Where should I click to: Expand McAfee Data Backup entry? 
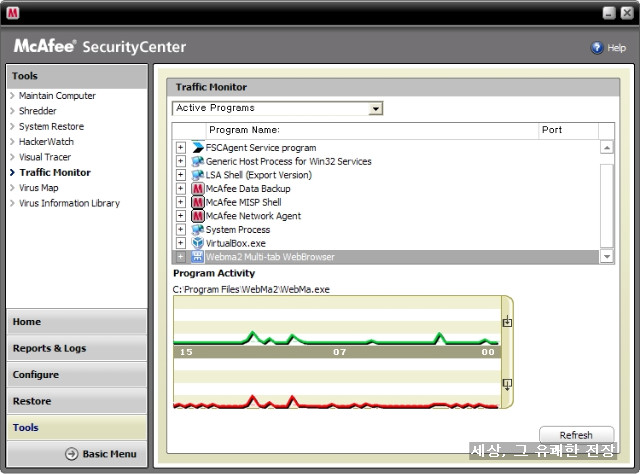click(x=180, y=189)
